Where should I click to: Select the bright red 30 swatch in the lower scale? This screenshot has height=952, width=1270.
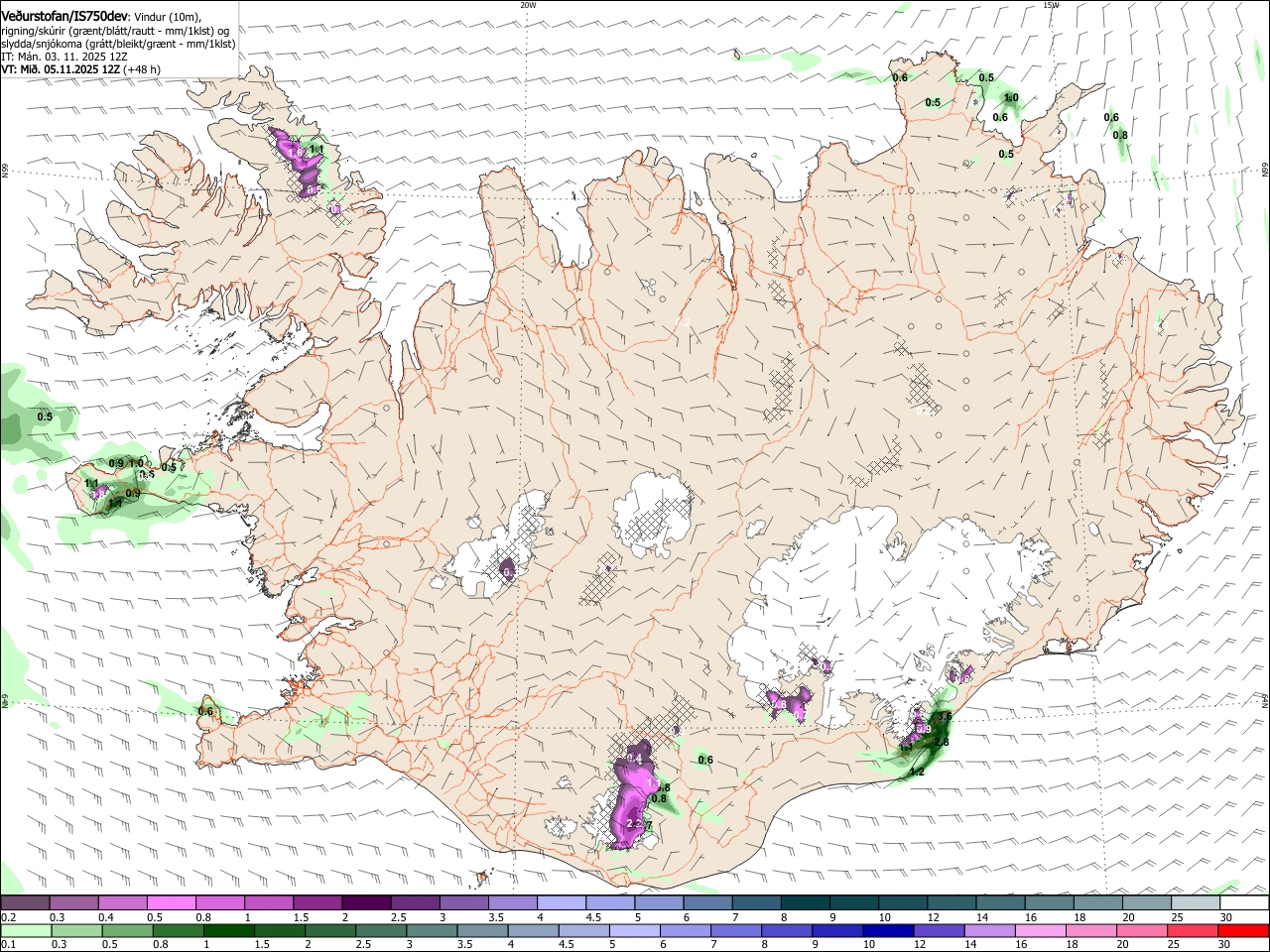pos(1244,930)
